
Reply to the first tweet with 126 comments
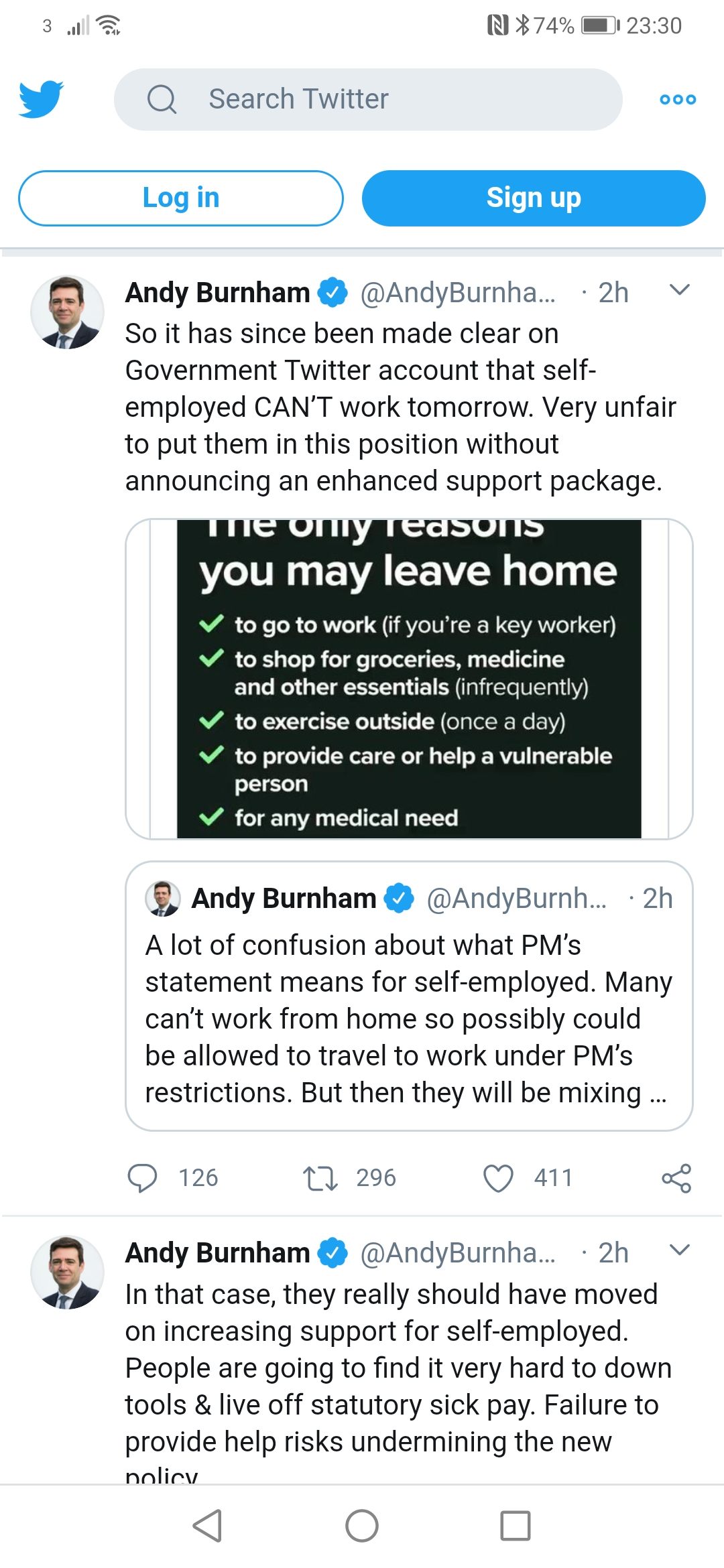(x=142, y=1178)
